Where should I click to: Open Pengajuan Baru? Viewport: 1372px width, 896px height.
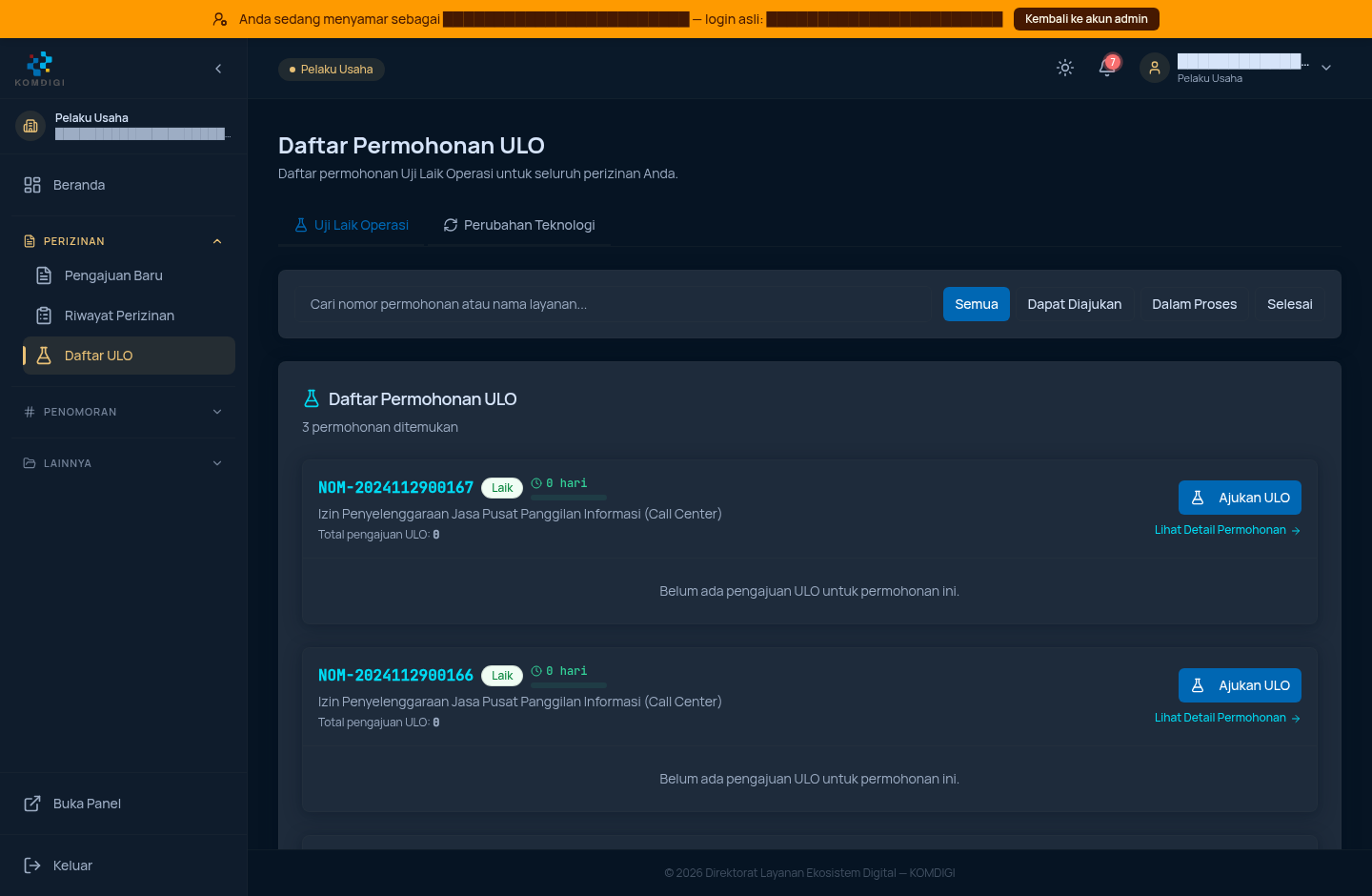point(129,275)
